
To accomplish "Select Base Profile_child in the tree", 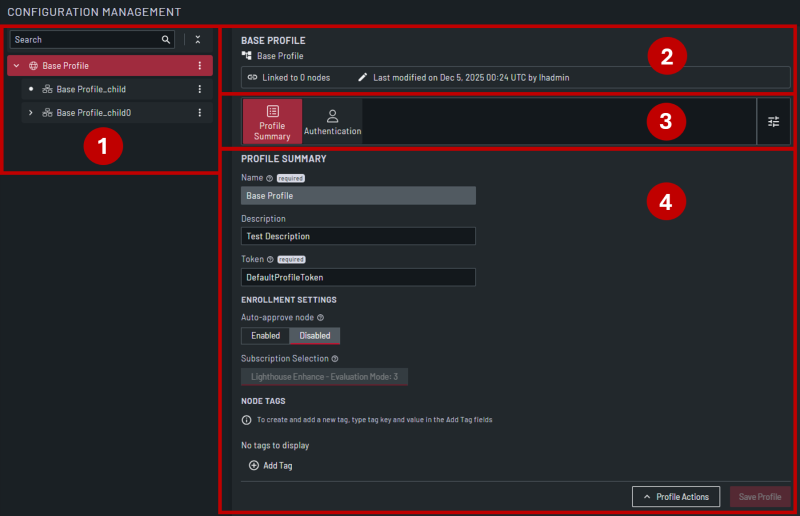I will coord(90,89).
